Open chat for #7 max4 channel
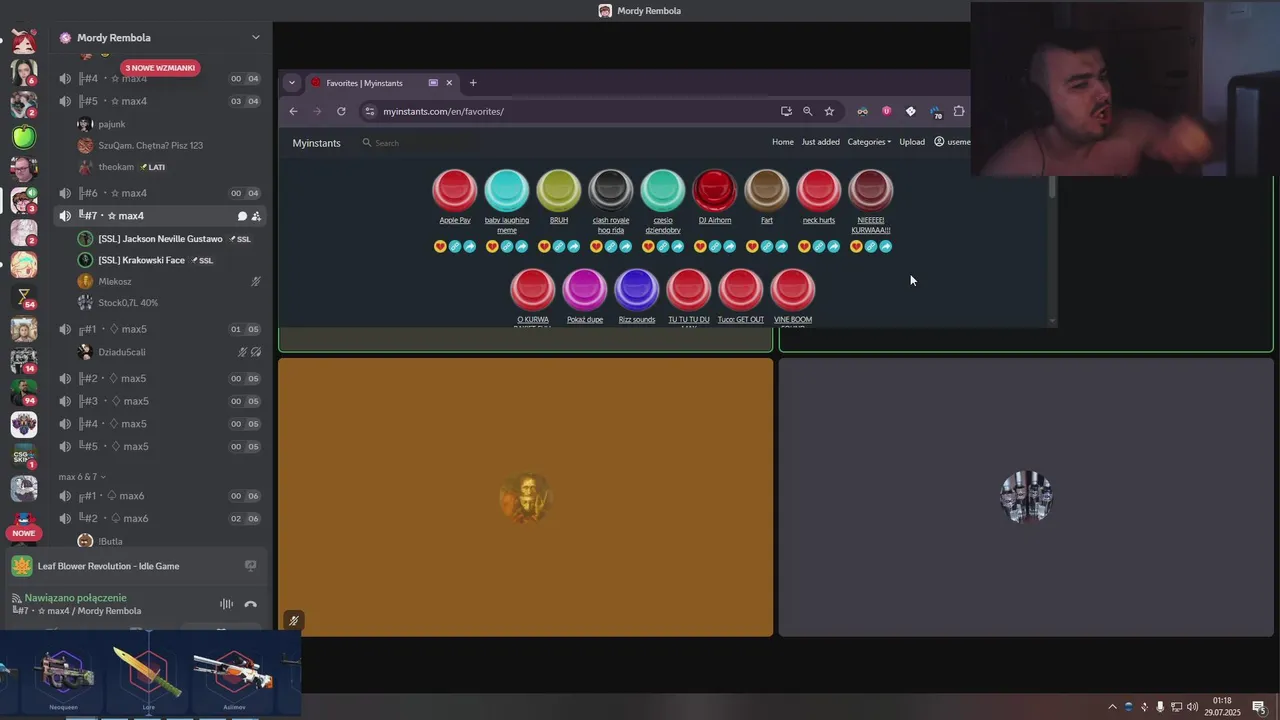The image size is (1280, 720). coord(242,216)
